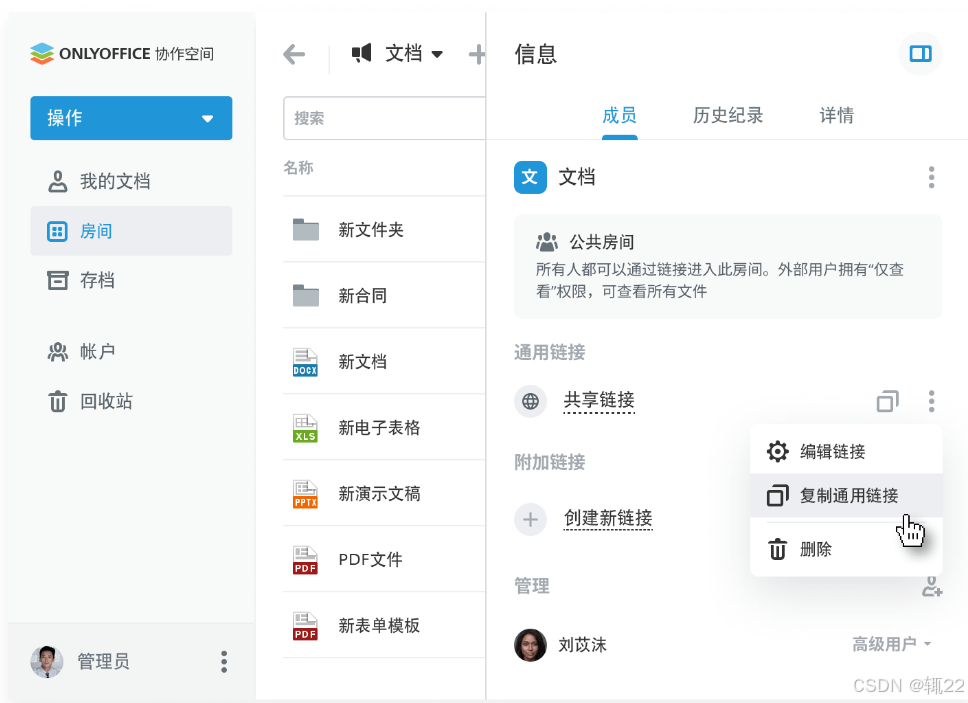
Task: Click the 存档 archive box icon
Action: [57, 280]
